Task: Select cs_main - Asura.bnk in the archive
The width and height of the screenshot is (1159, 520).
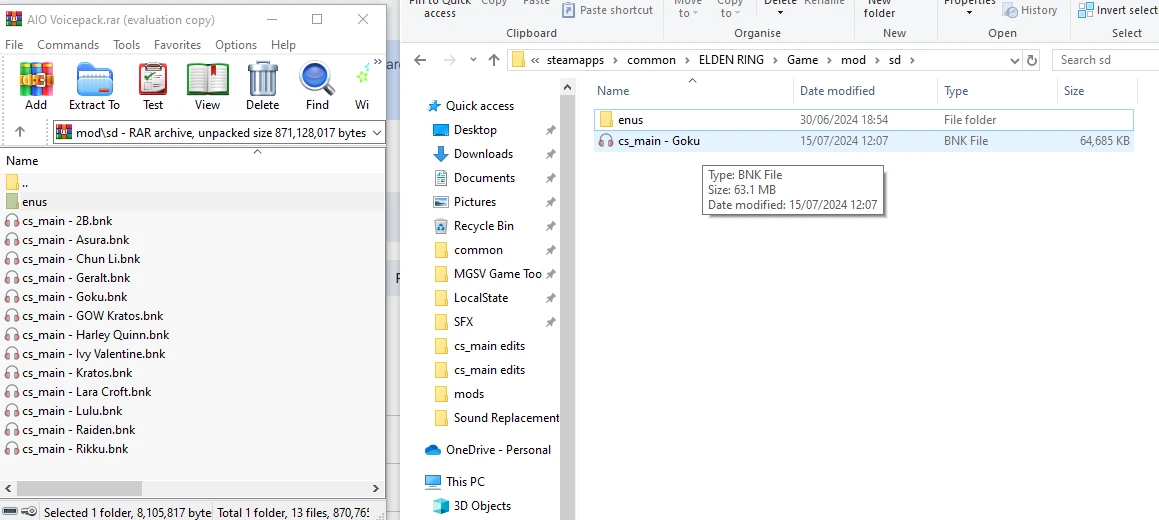Action: 67,239
